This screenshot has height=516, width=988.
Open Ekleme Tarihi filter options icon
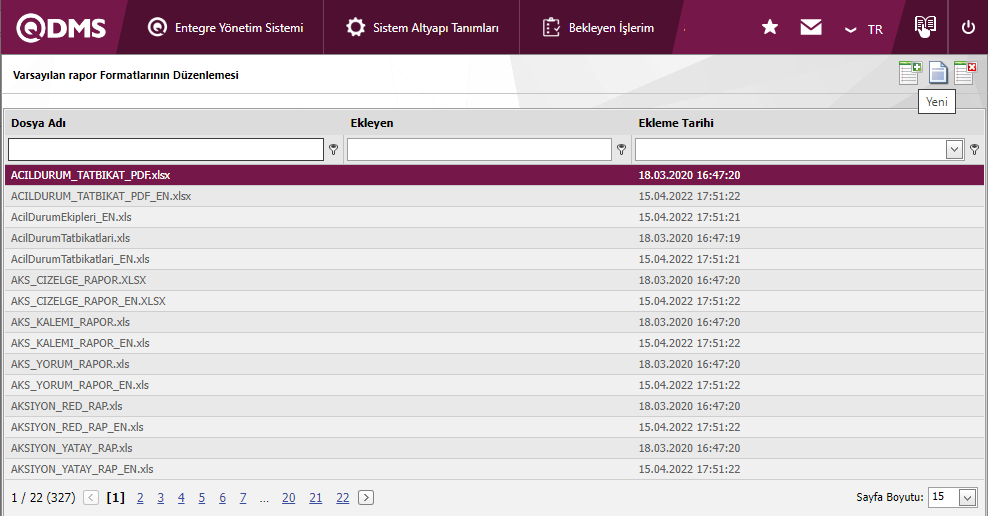pos(974,149)
